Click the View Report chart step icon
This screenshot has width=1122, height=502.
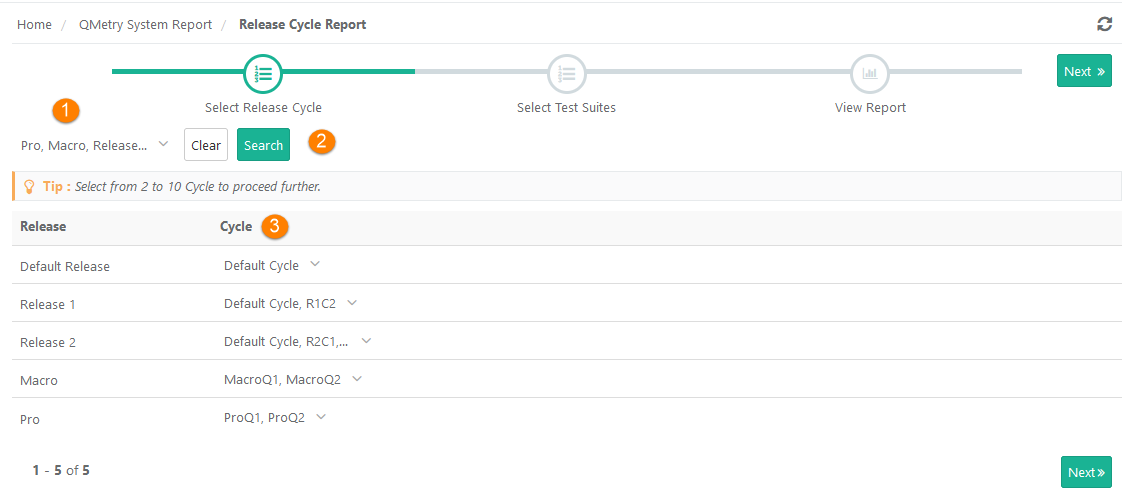[x=869, y=72]
